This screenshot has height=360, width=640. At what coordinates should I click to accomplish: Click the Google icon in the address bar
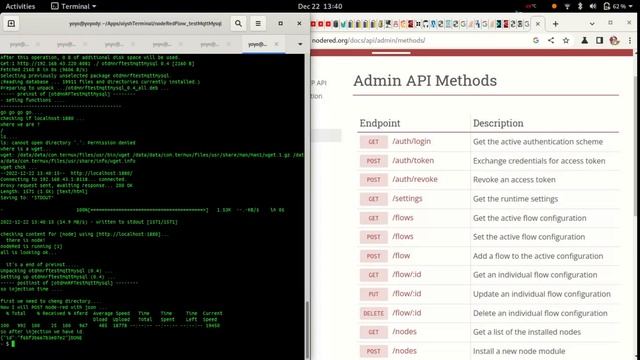click(x=536, y=40)
